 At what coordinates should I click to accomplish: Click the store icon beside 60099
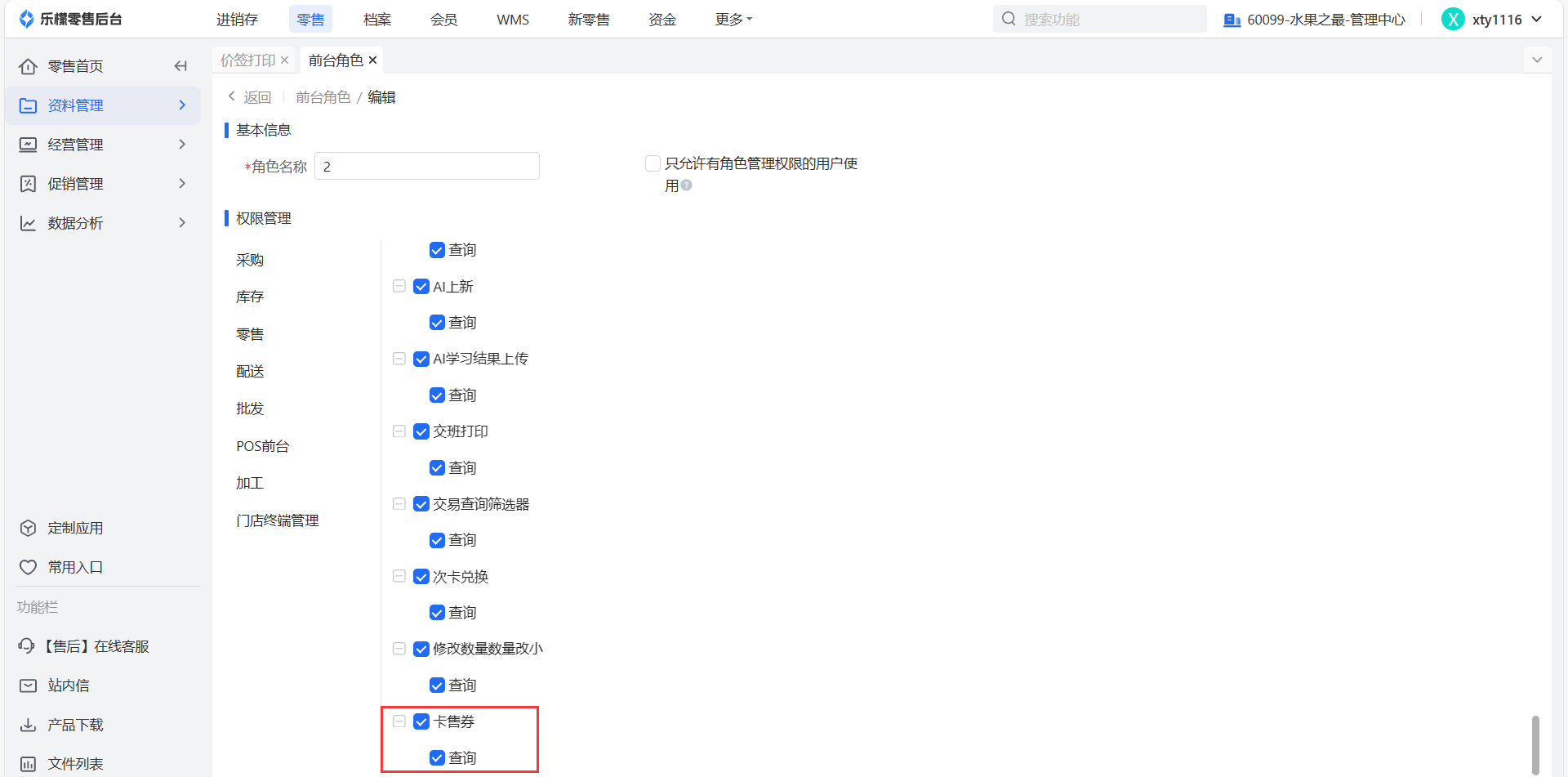pyautogui.click(x=1232, y=20)
